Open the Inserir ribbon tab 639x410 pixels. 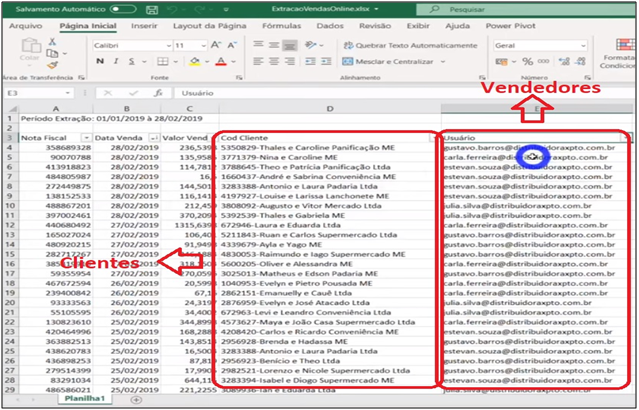pyautogui.click(x=143, y=25)
